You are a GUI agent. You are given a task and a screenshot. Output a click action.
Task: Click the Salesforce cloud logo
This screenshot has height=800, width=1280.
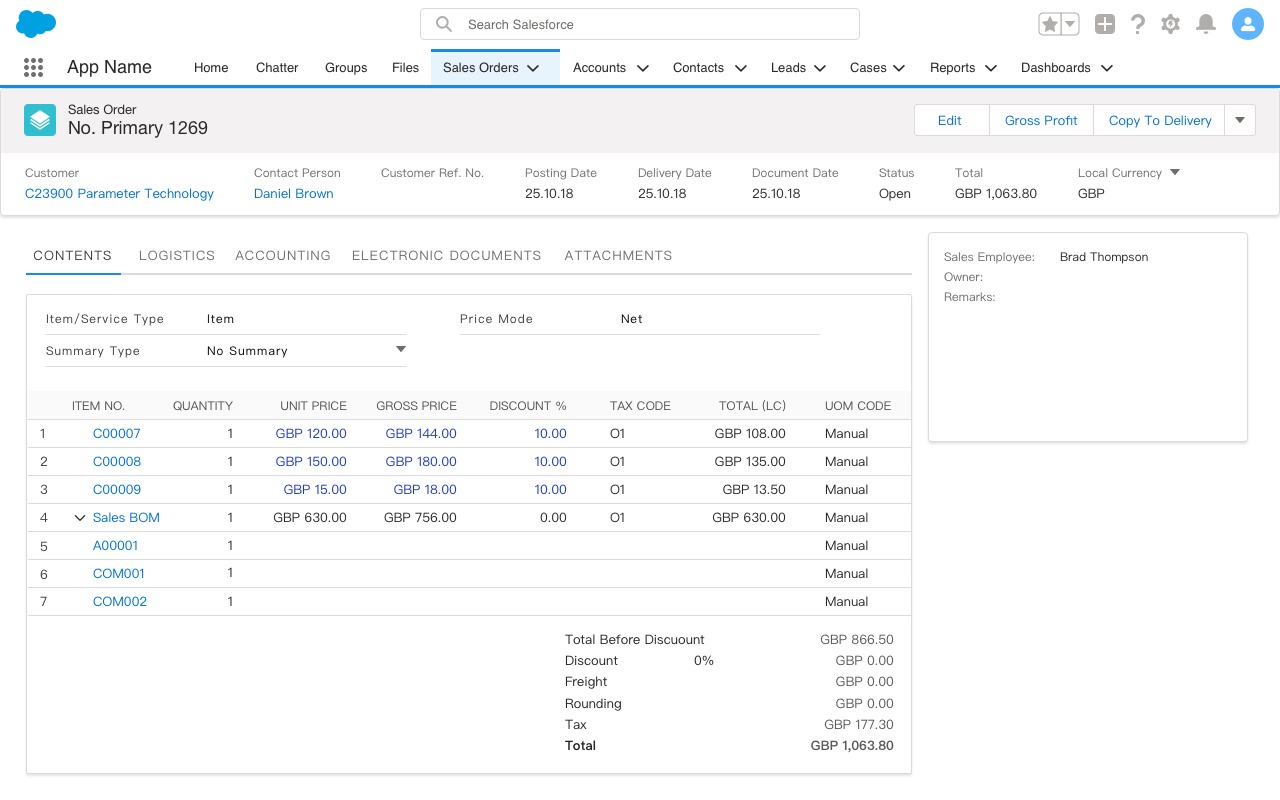36,23
